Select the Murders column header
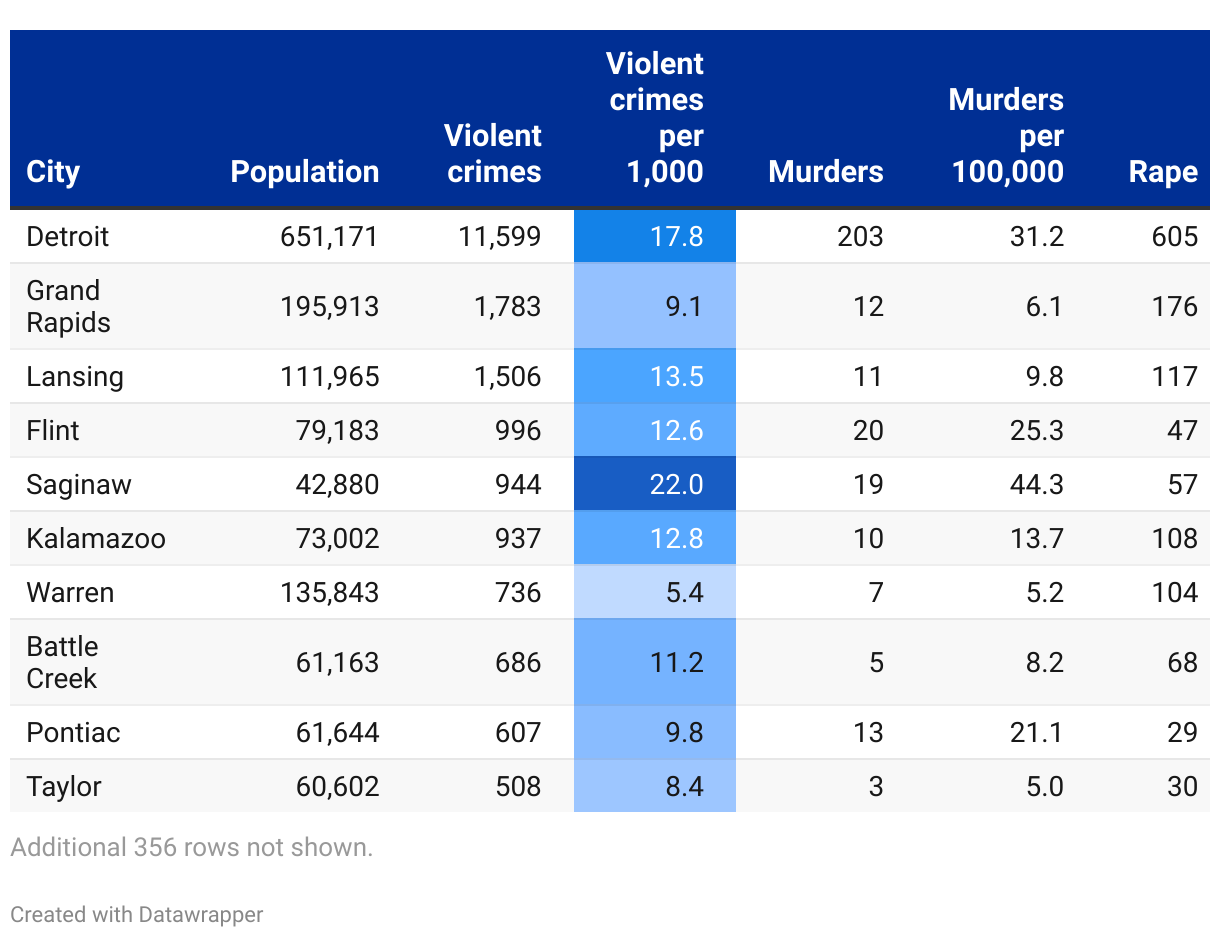This screenshot has height=938, width=1220. pyautogui.click(x=825, y=172)
